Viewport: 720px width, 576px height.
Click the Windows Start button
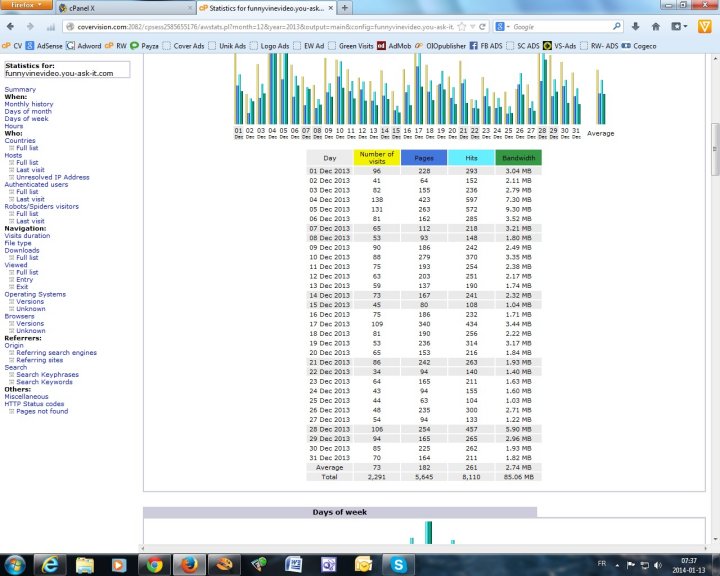point(14,563)
